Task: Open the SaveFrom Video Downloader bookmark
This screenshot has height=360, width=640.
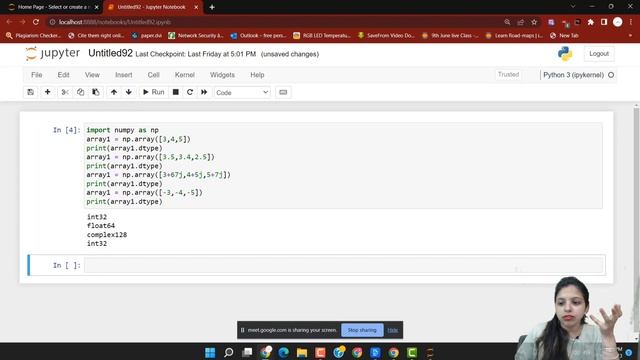Action: [x=386, y=36]
